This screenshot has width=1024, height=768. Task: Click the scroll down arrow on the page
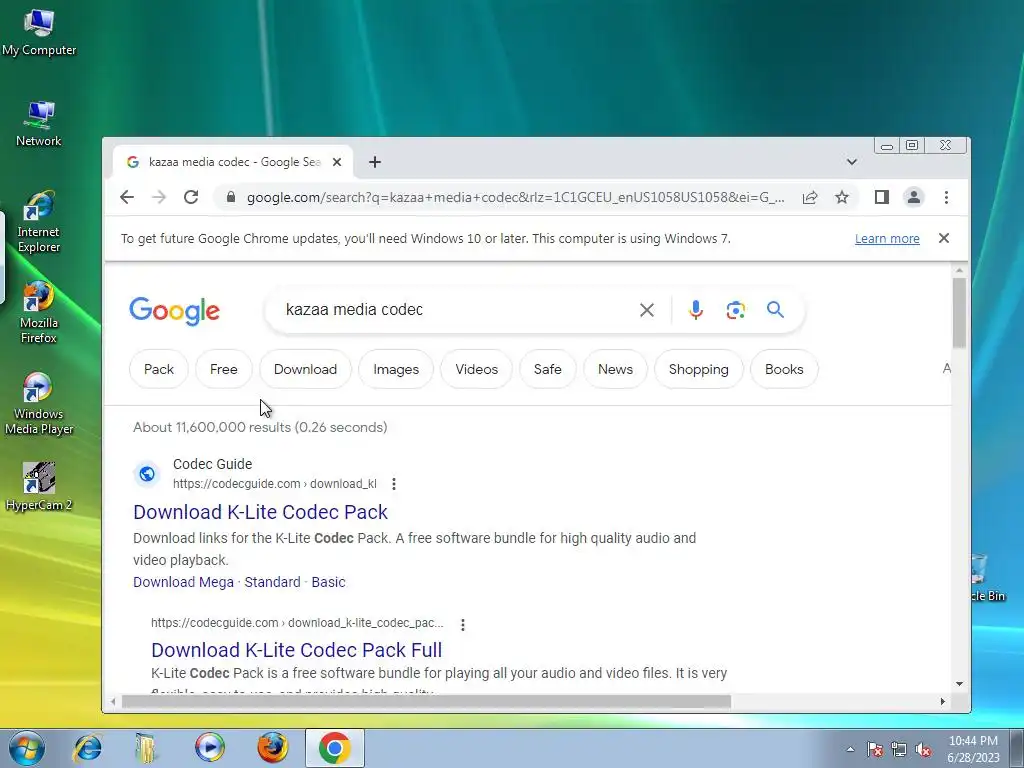[959, 684]
